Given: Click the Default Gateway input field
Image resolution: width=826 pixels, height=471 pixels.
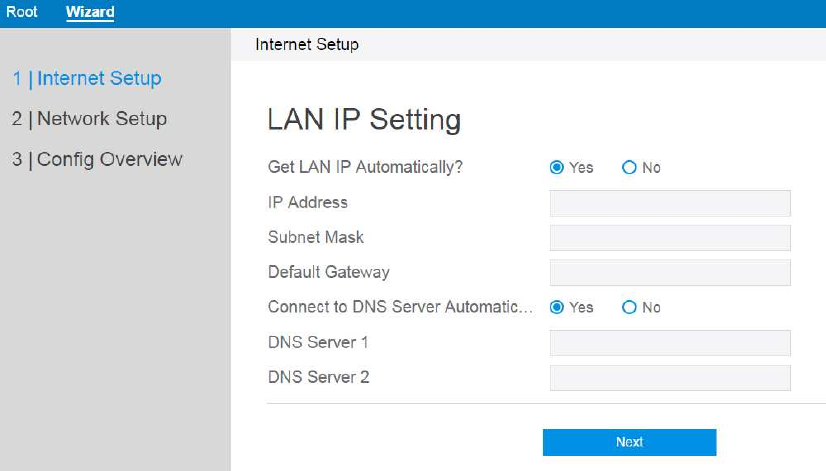Looking at the screenshot, I should click(x=670, y=273).
